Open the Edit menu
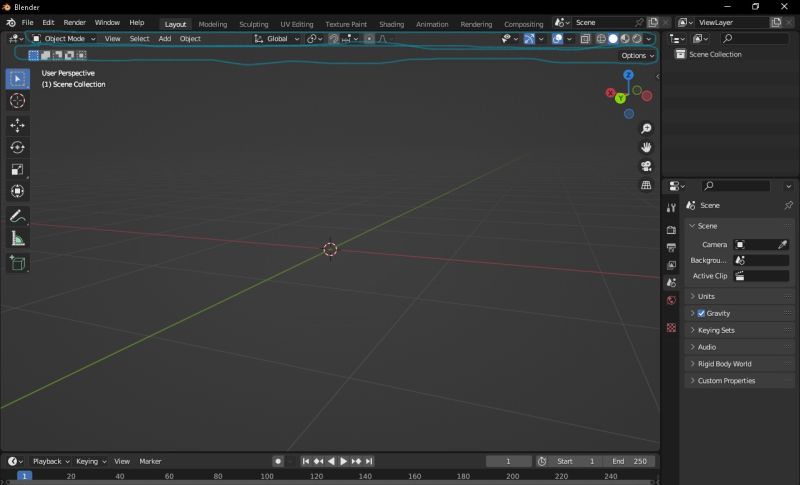The width and height of the screenshot is (800, 485). 48,23
